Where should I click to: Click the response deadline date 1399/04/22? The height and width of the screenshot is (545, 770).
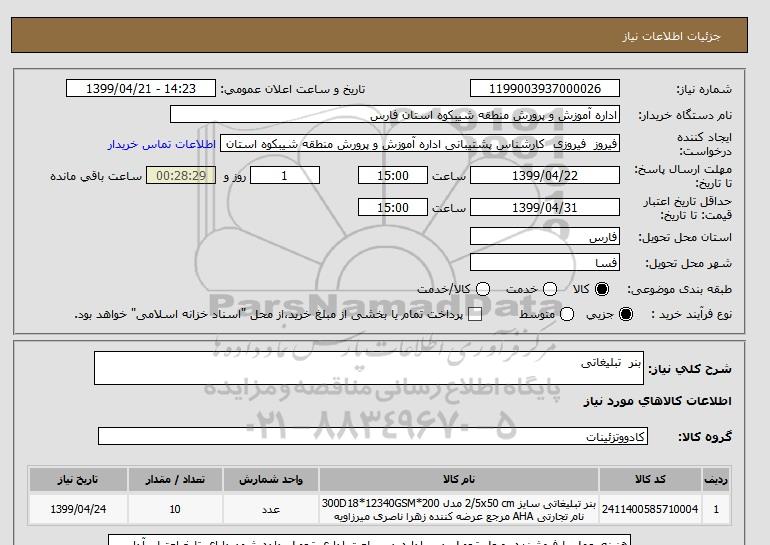(545, 175)
